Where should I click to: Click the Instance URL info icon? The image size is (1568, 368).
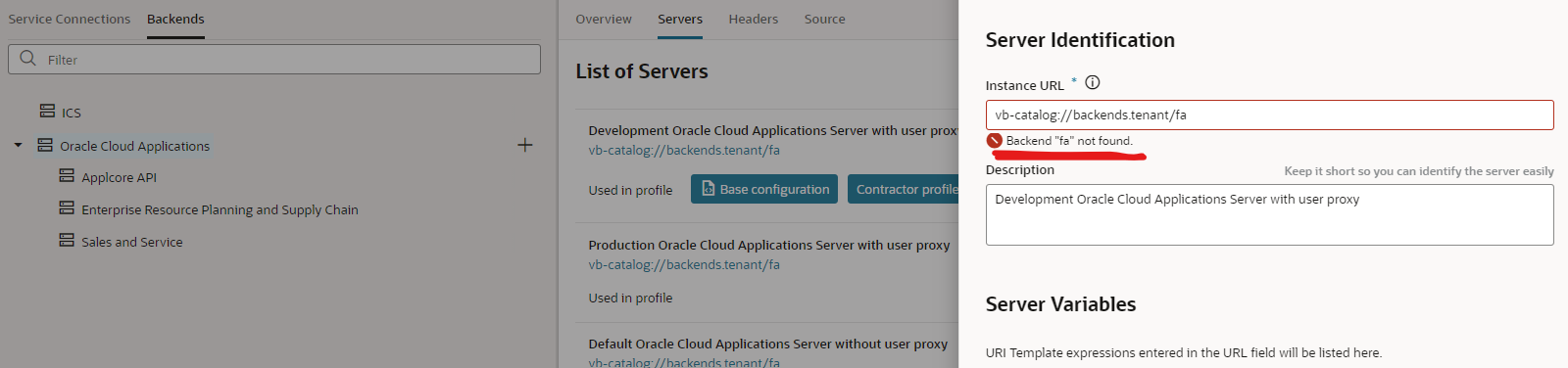tap(1093, 83)
